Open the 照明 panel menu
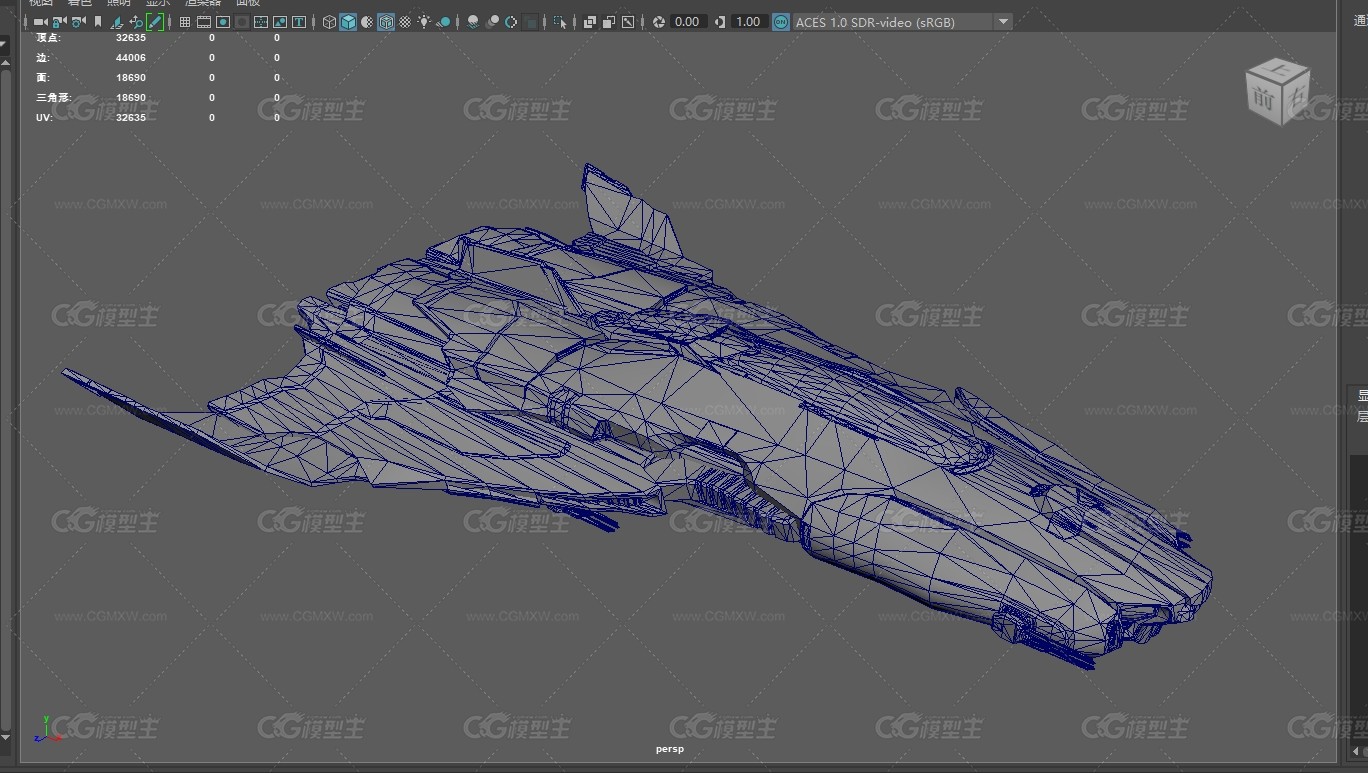This screenshot has width=1368, height=773. [x=119, y=3]
